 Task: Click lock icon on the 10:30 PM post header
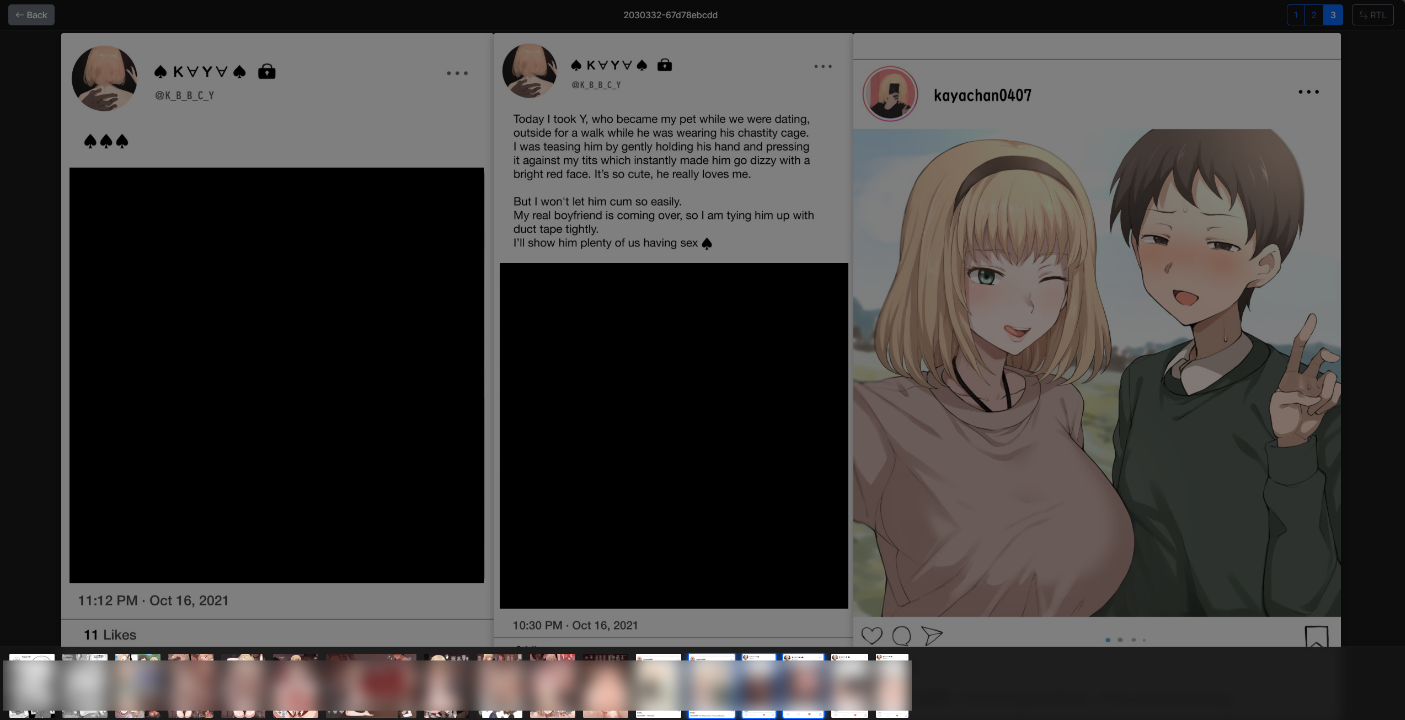tap(665, 64)
